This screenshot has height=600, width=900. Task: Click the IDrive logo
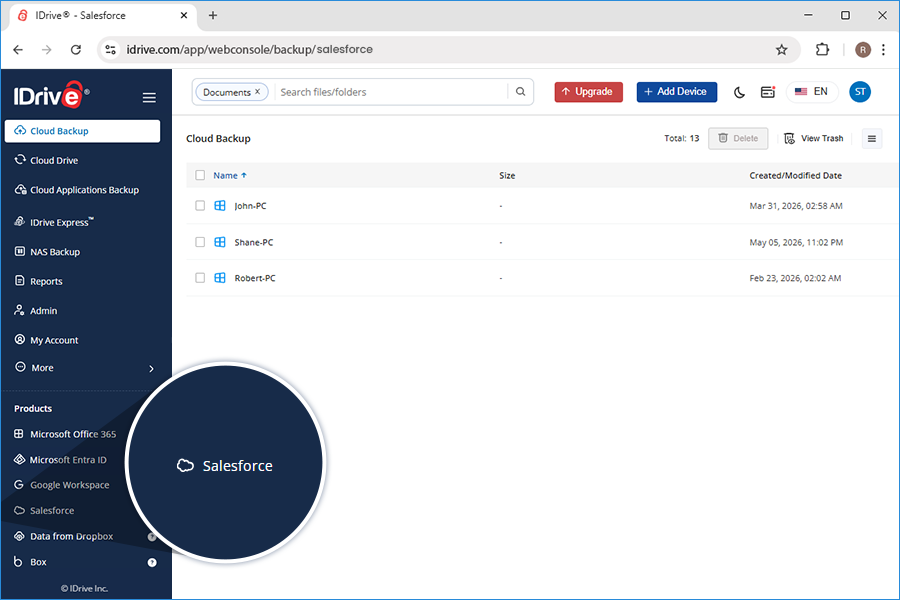(x=51, y=95)
